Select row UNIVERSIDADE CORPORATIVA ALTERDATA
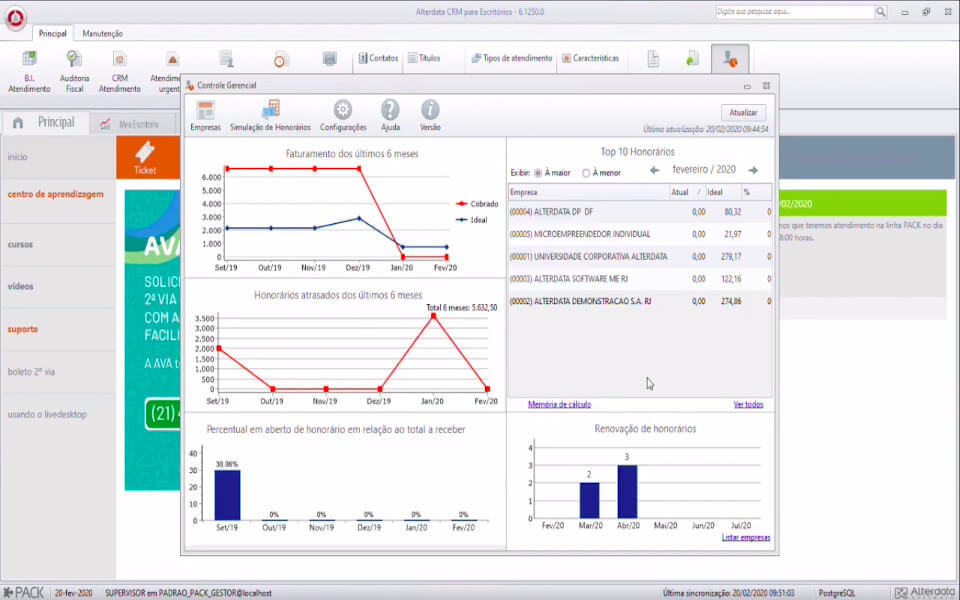960x600 pixels. (x=640, y=257)
